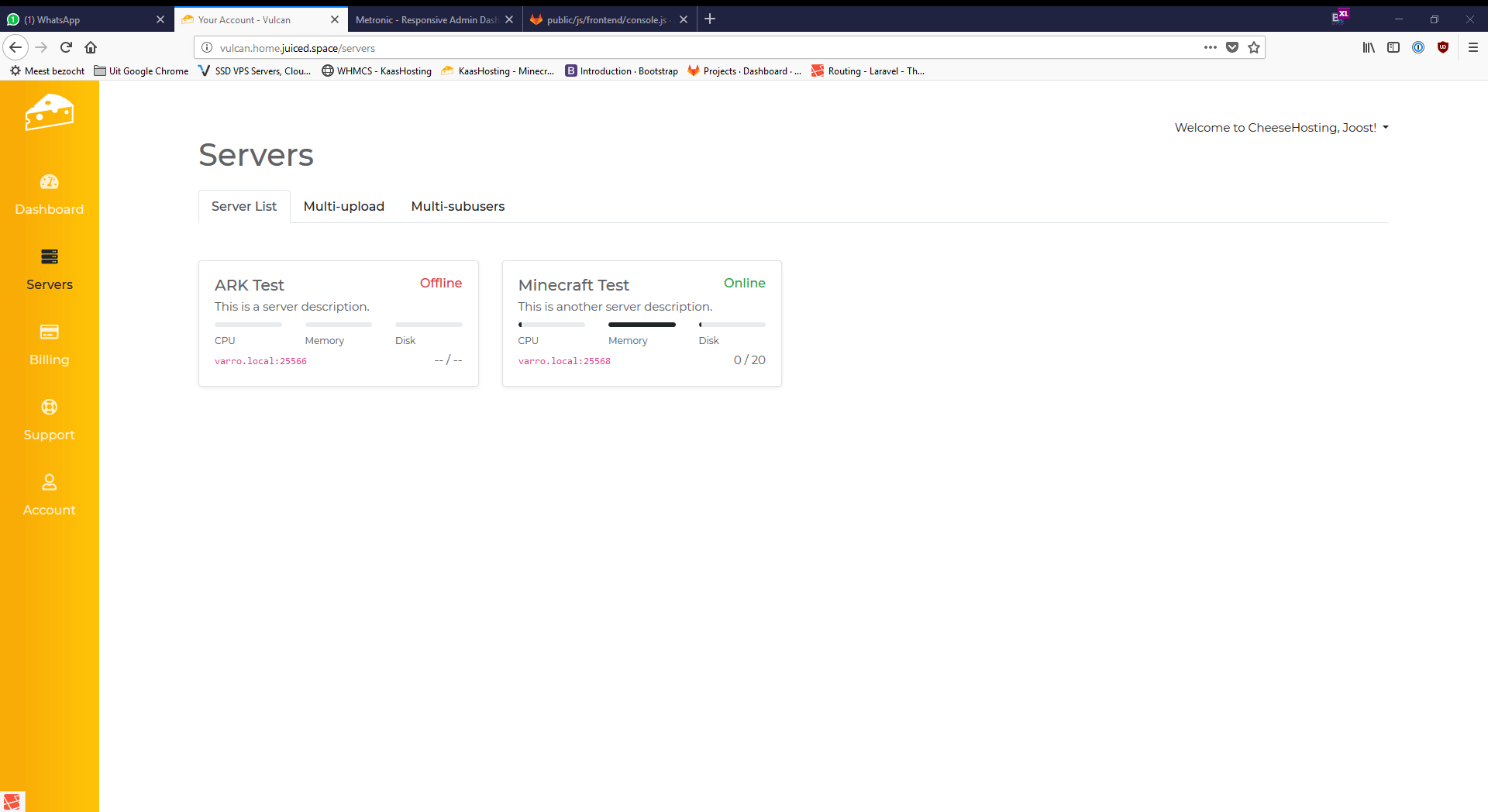Switch to the Multi-upload tab
Screen dimensions: 1488x812
coord(343,206)
